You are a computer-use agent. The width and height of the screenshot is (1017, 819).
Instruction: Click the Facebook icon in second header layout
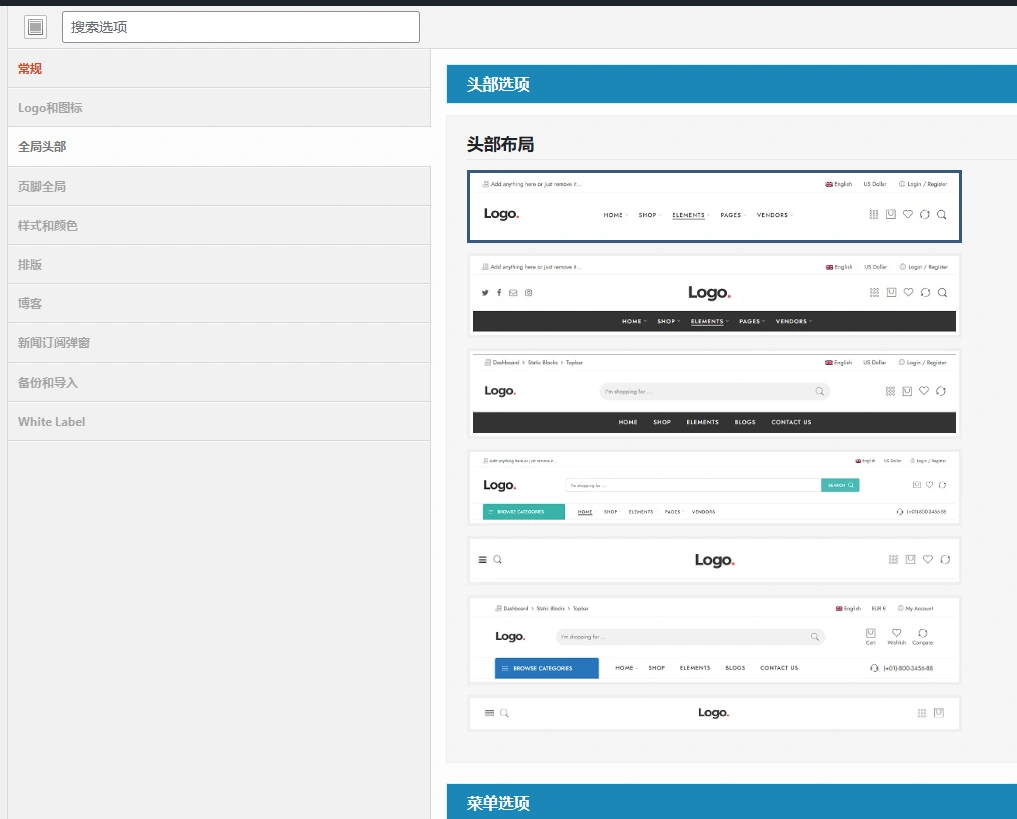[x=499, y=293]
